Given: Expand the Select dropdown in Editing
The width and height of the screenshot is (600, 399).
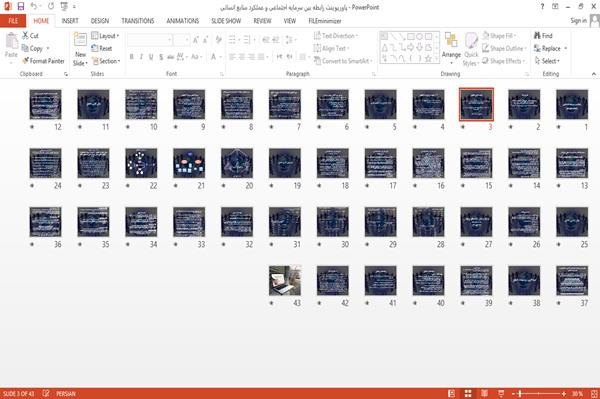Looking at the screenshot, I should click(547, 61).
